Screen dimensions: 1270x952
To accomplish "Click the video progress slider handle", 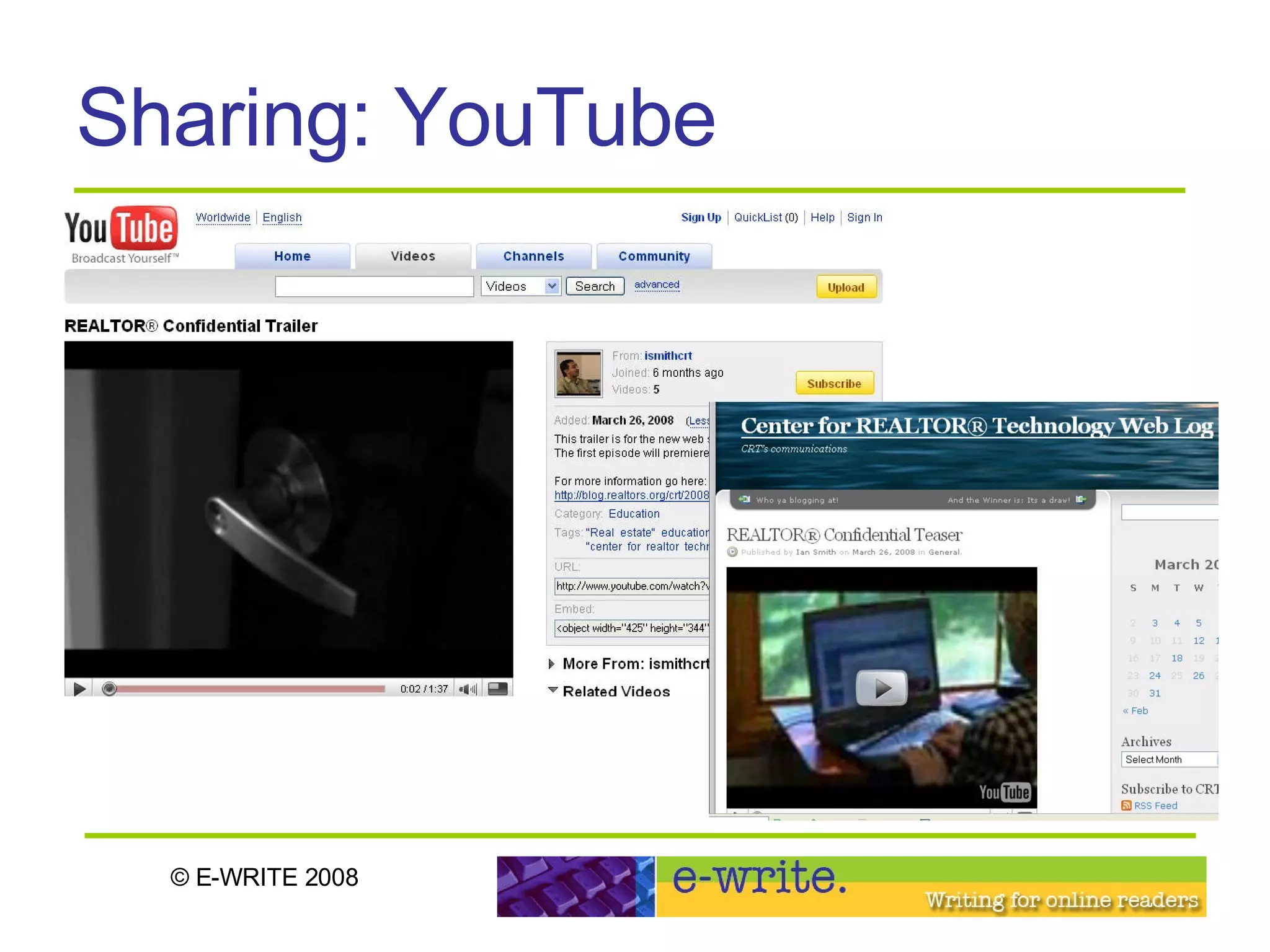I will 109,689.
